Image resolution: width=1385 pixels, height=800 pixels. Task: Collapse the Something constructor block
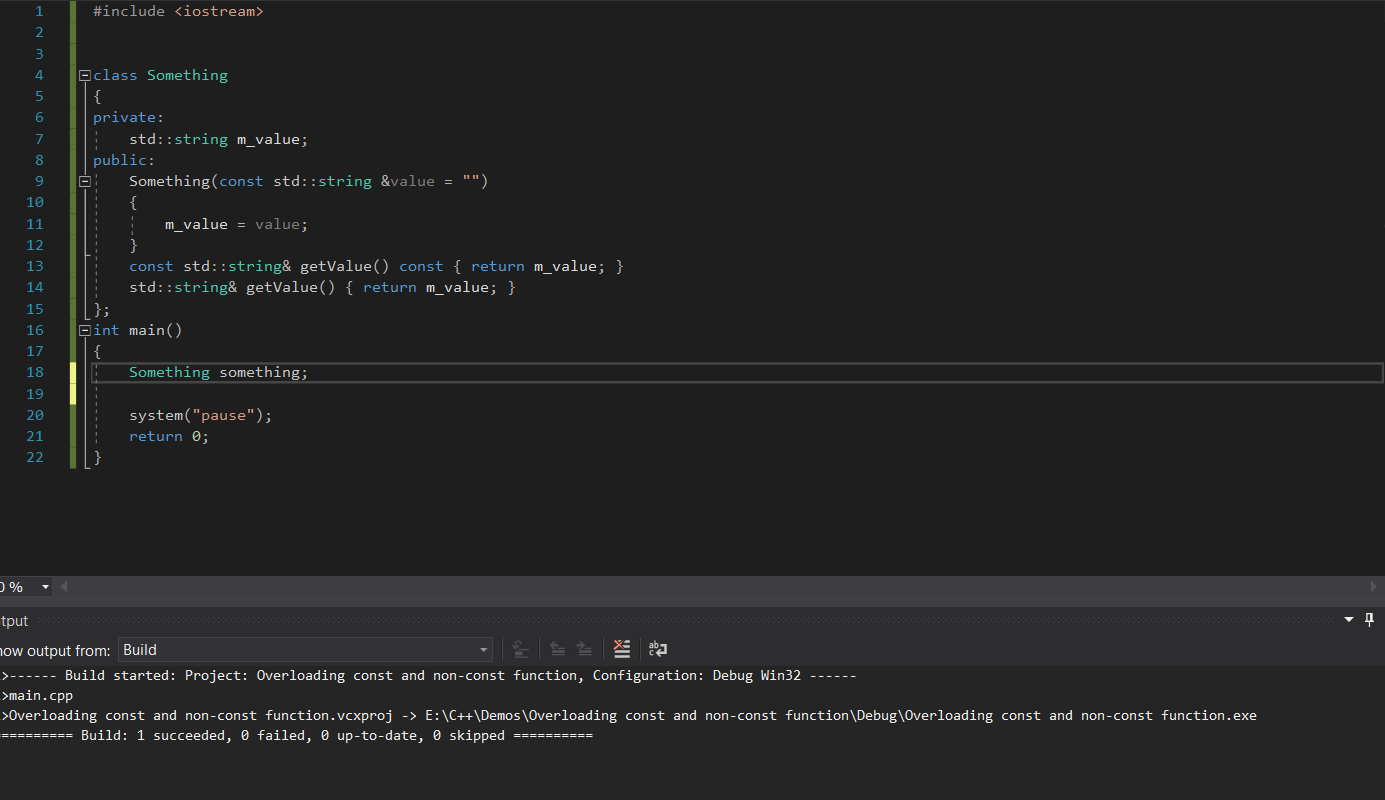pyautogui.click(x=85, y=181)
